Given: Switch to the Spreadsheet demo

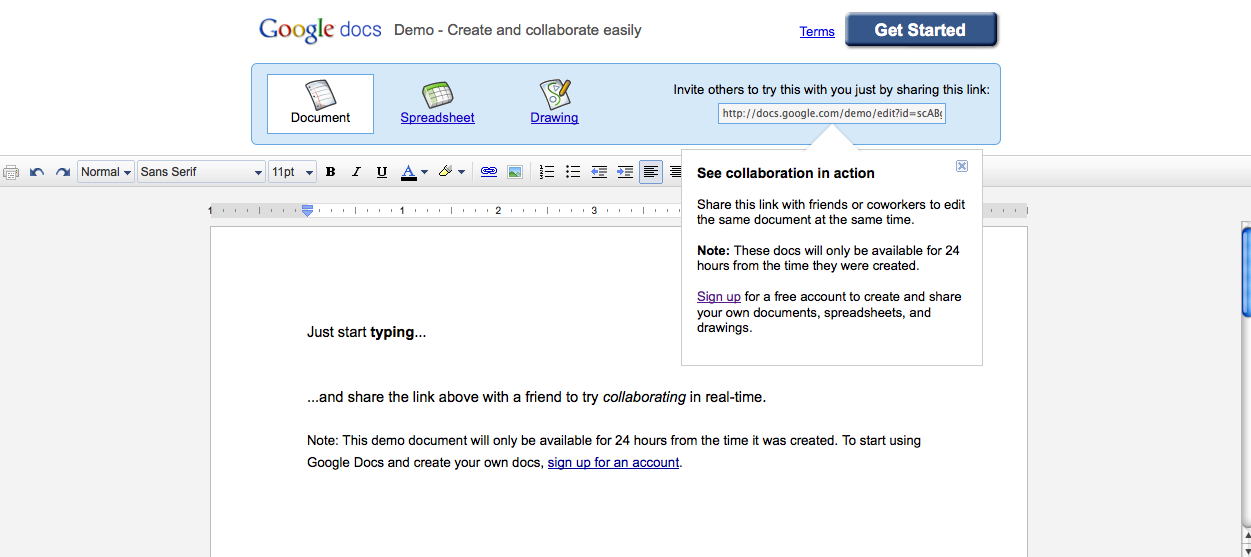Looking at the screenshot, I should 437,118.
